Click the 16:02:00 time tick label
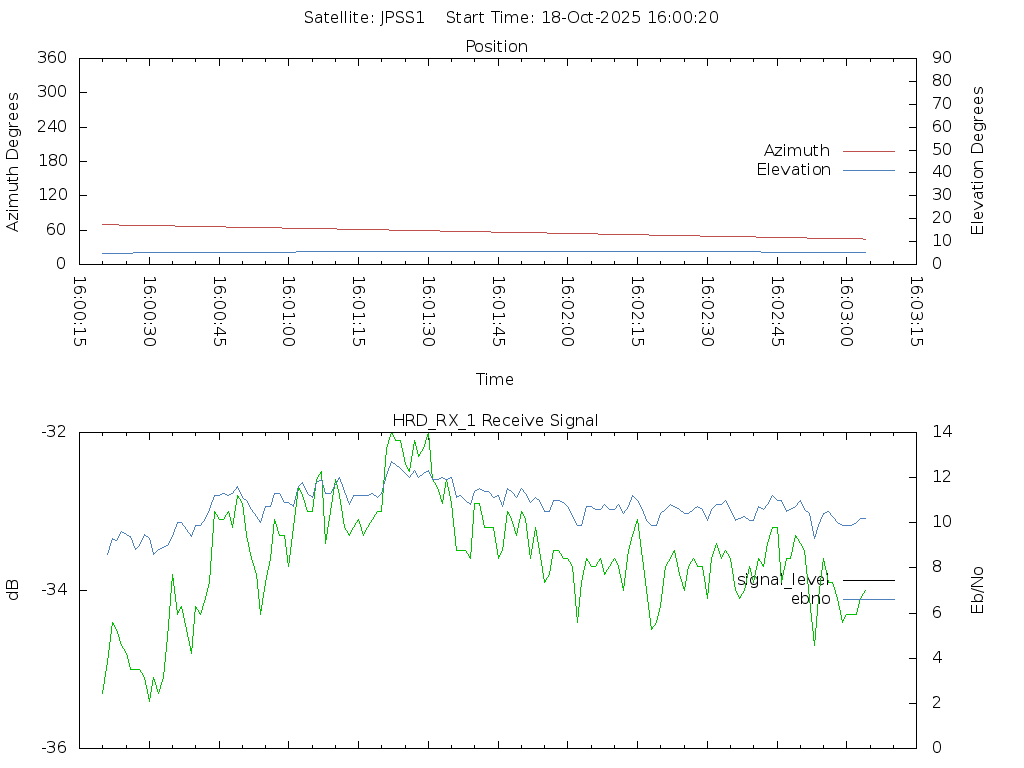Screen dimensions: 1024x768 pos(567,311)
